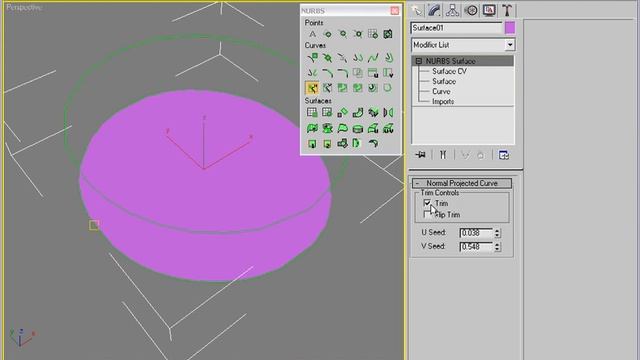The height and width of the screenshot is (360, 640).
Task: Select the Create Surf Point tool
Action: [x=373, y=34]
